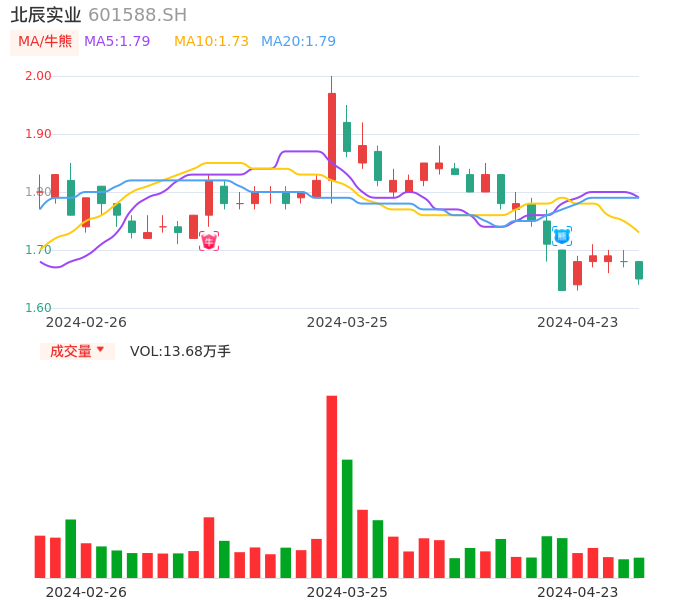The width and height of the screenshot is (686, 606).
Task: Toggle the MA20:1.79 legend label
Action: tap(298, 42)
